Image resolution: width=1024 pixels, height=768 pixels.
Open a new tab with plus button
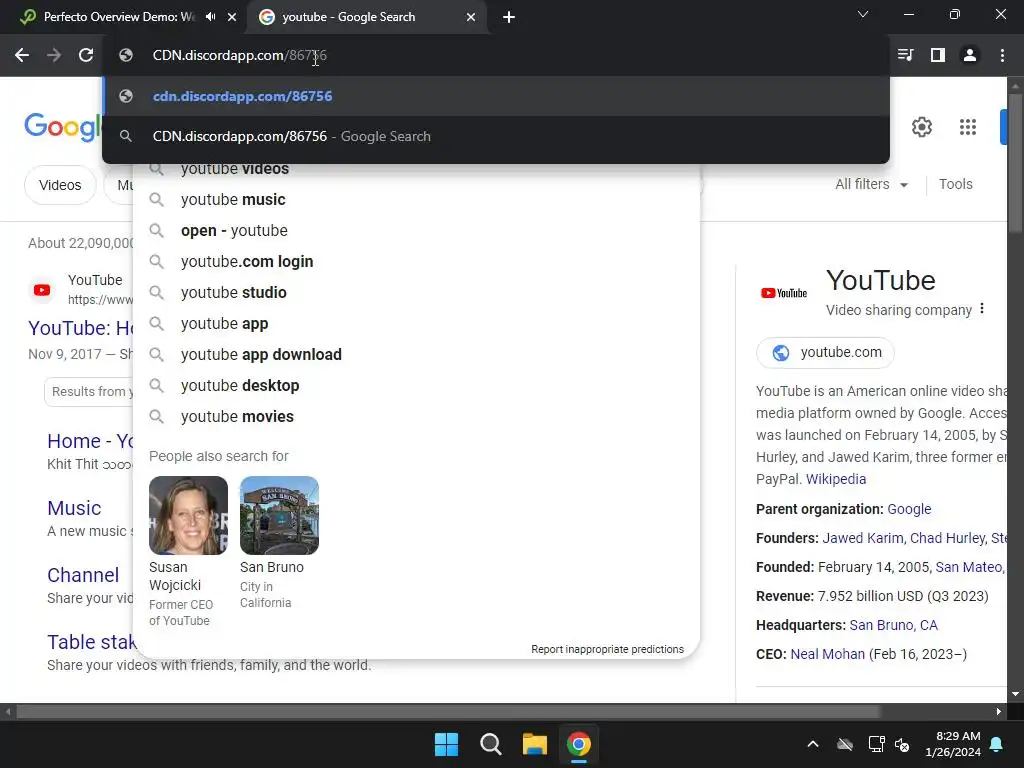509,17
